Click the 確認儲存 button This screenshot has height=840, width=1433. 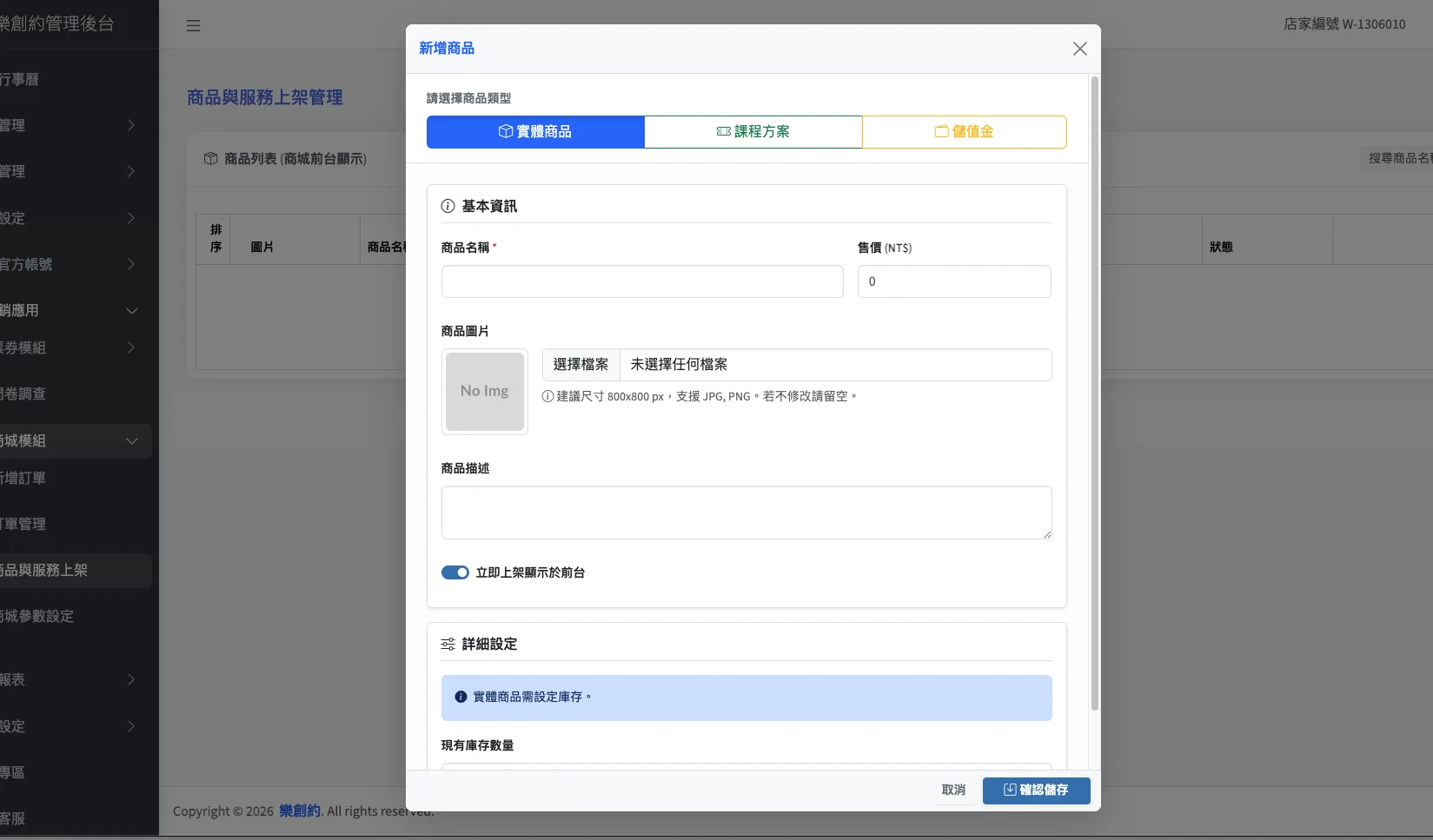click(x=1036, y=790)
